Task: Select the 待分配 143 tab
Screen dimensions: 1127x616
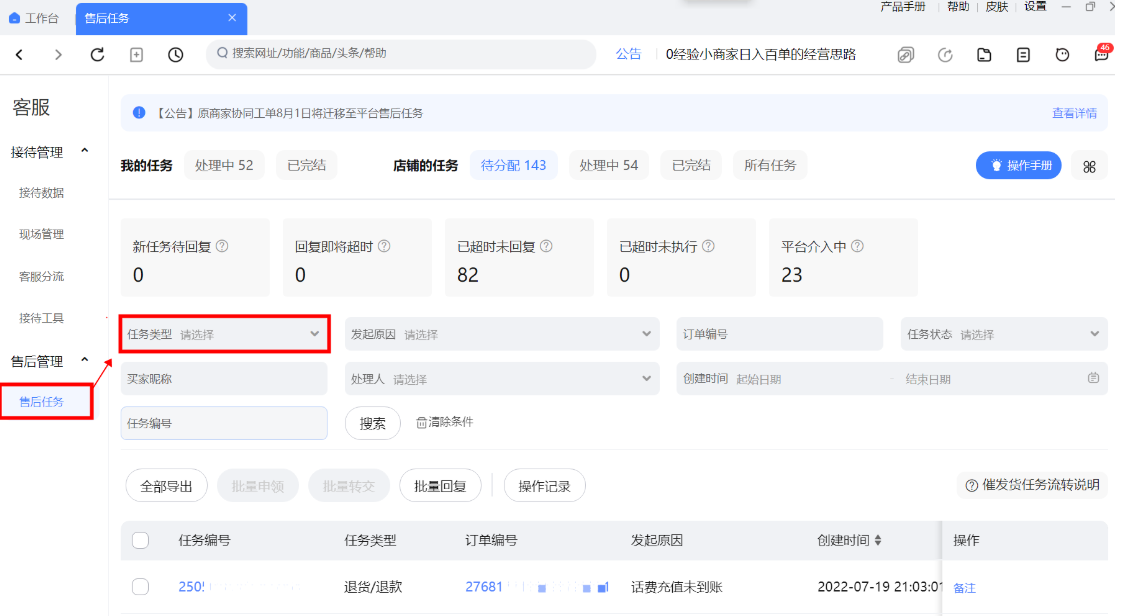Action: point(513,165)
